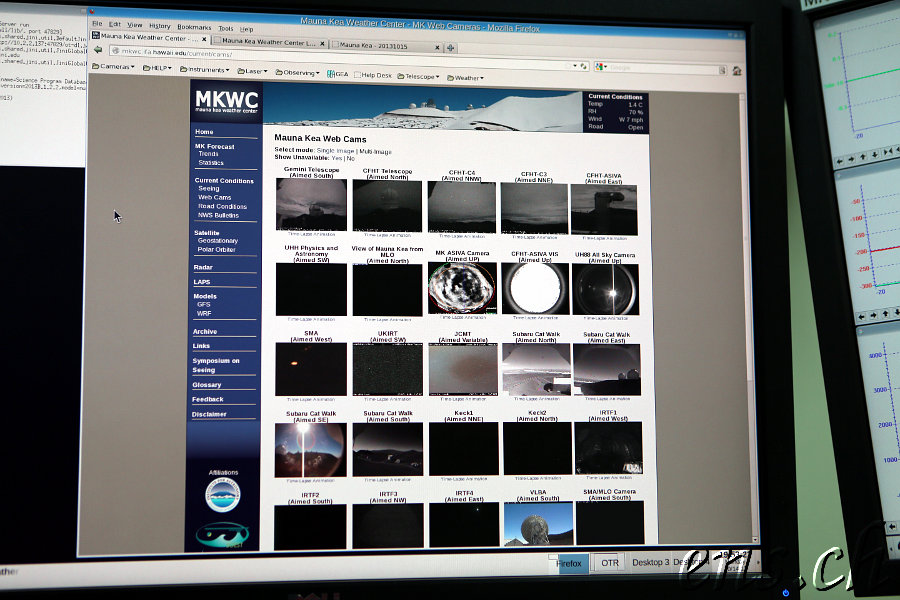
Task: Open the Subaru Cat Walk Aimed North image
Action: [x=536, y=370]
